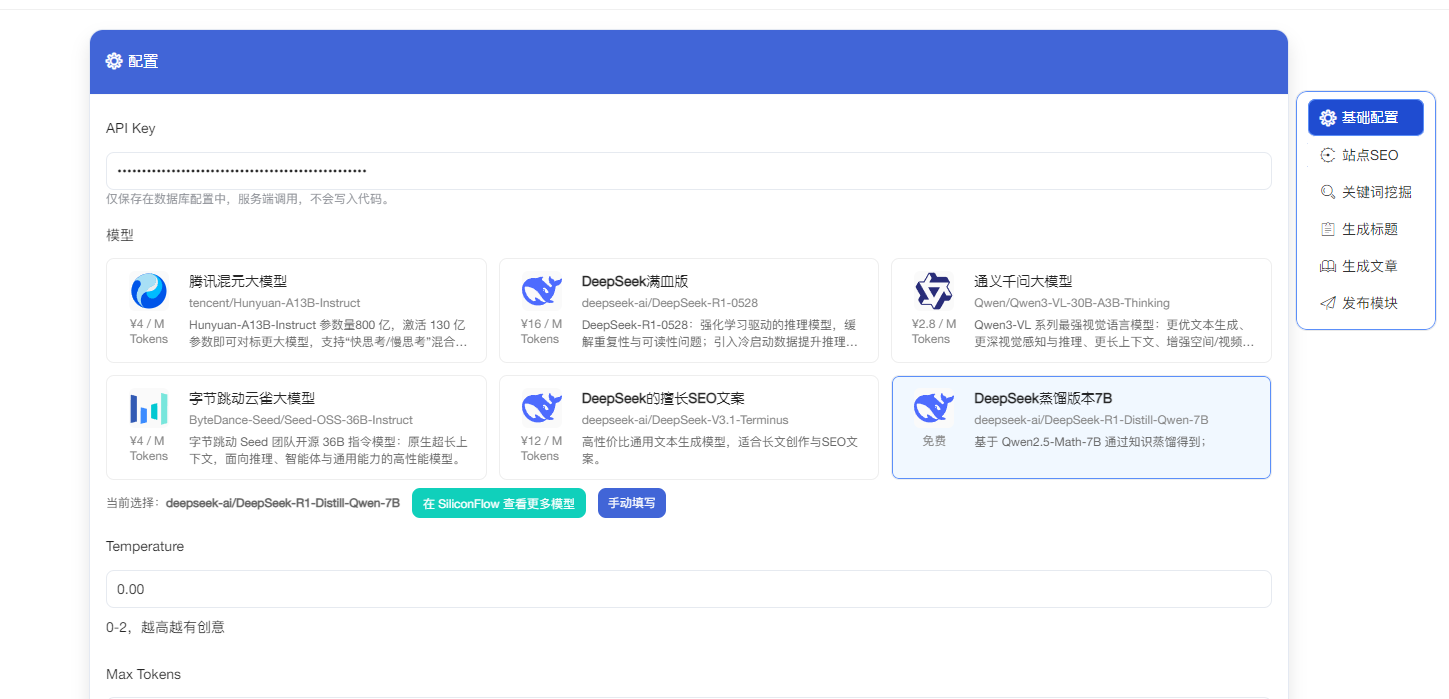1449x699 pixels.
Task: Click the magnifier icon for 关键词挖掘
Action: click(x=1328, y=192)
